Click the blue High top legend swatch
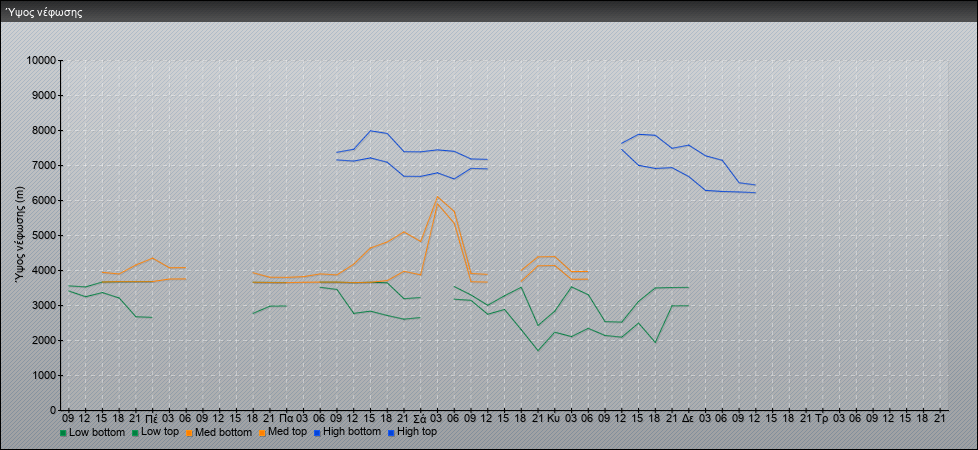This screenshot has width=978, height=450. tap(390, 433)
